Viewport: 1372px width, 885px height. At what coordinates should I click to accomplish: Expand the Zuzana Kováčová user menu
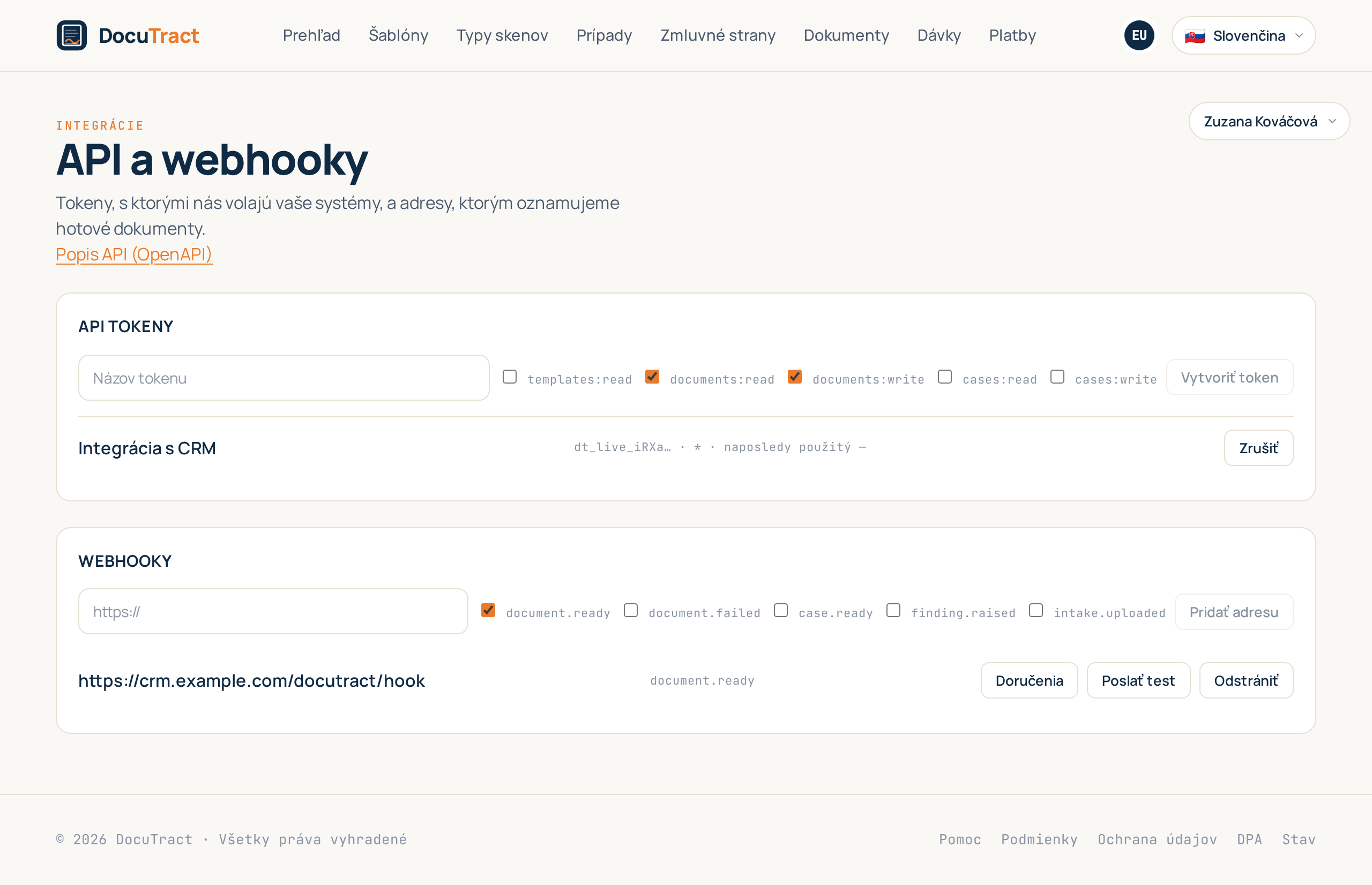1269,121
